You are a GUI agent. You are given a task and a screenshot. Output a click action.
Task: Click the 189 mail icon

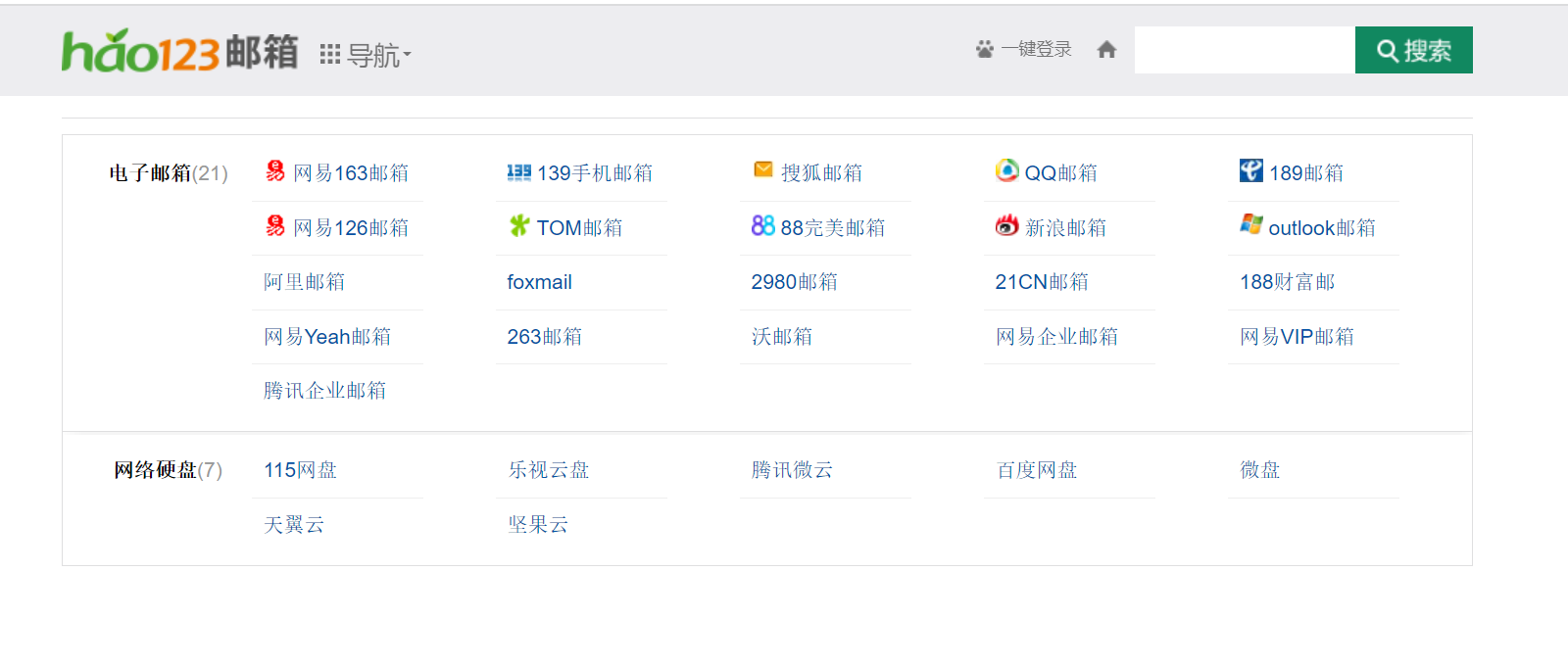coord(1251,170)
